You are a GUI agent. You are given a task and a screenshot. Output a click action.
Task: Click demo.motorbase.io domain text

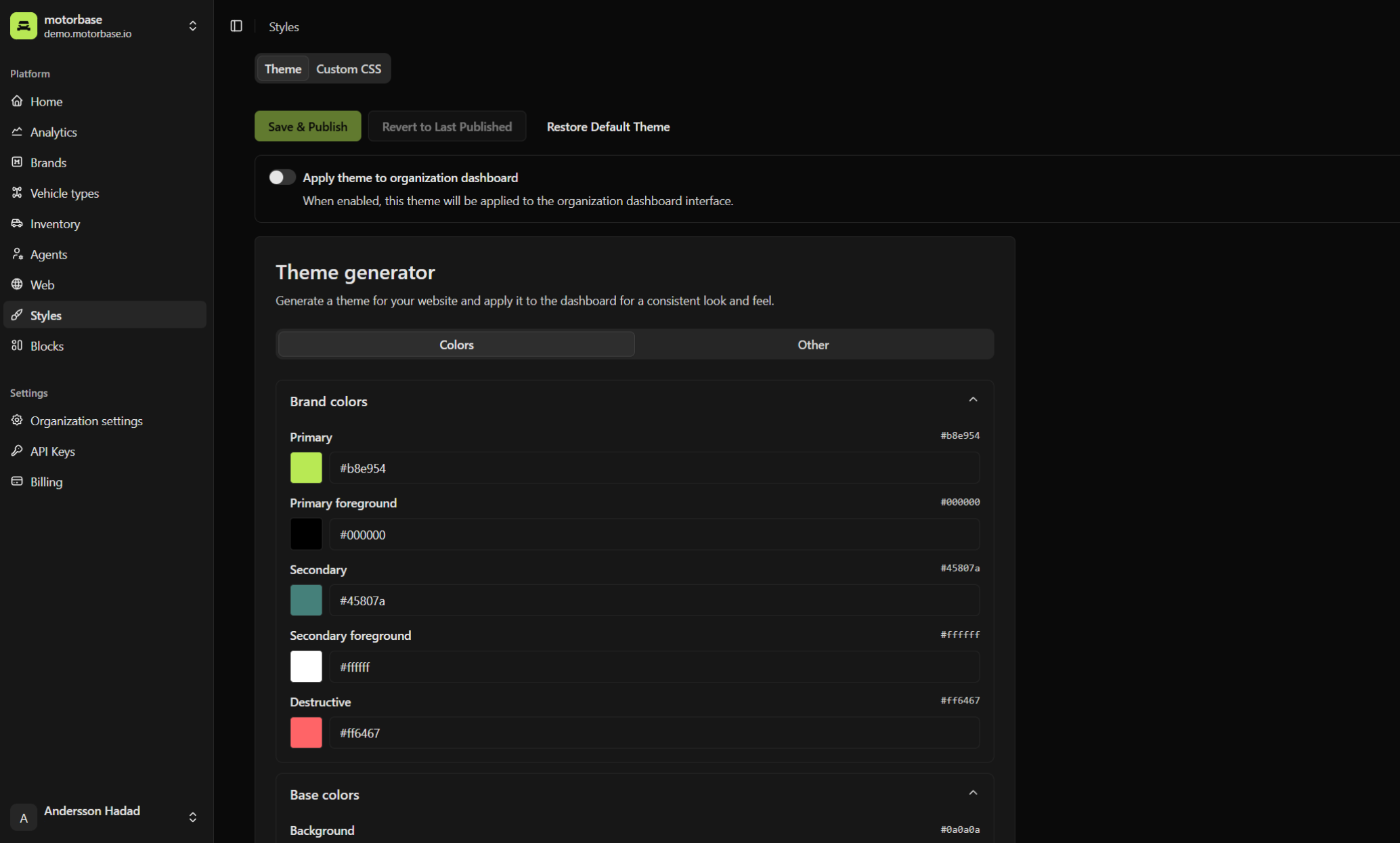pos(88,33)
